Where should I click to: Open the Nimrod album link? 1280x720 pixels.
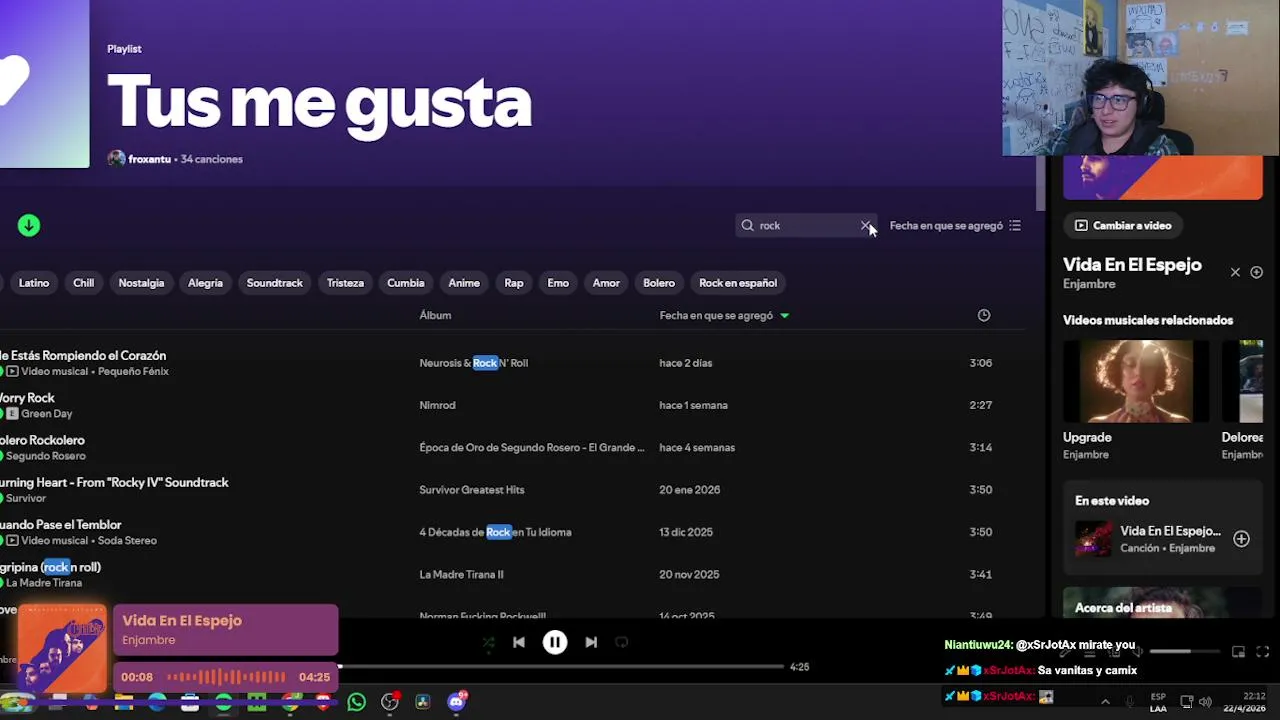click(x=437, y=405)
